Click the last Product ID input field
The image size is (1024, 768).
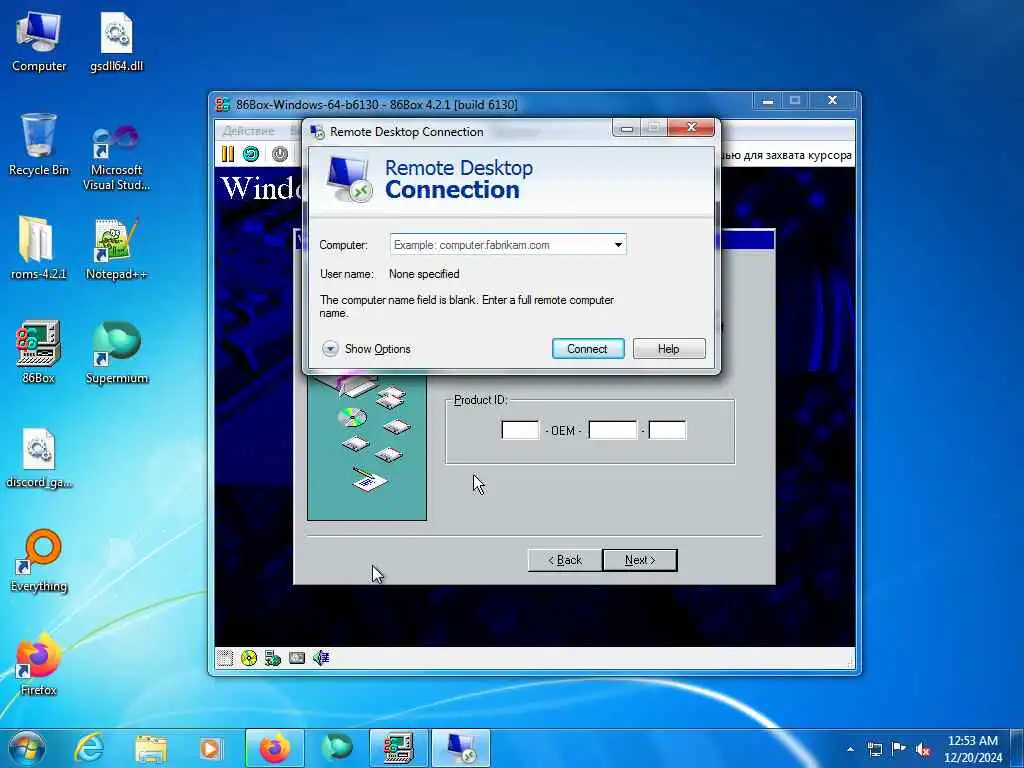point(667,430)
